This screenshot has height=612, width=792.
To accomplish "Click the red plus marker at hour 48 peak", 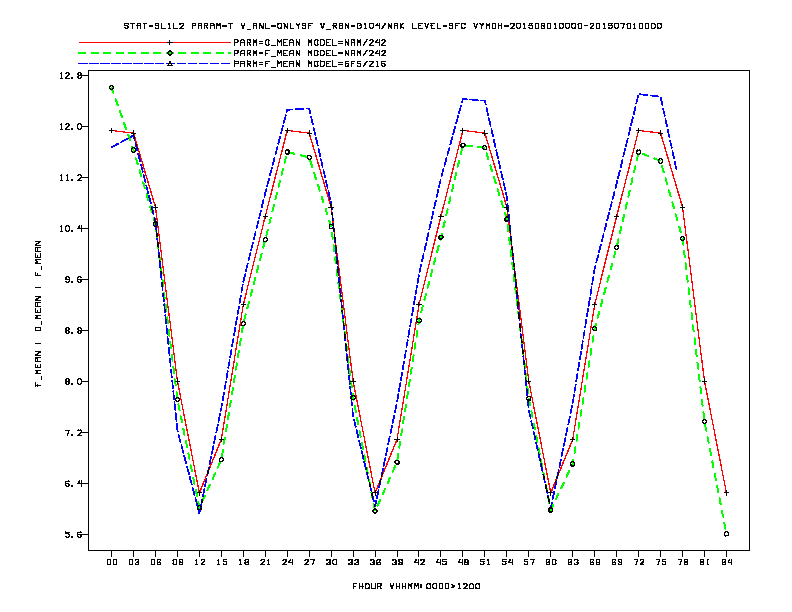I will (463, 130).
